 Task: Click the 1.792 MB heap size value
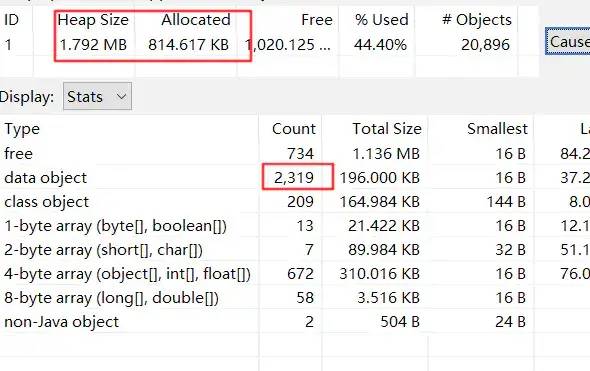[x=93, y=45]
